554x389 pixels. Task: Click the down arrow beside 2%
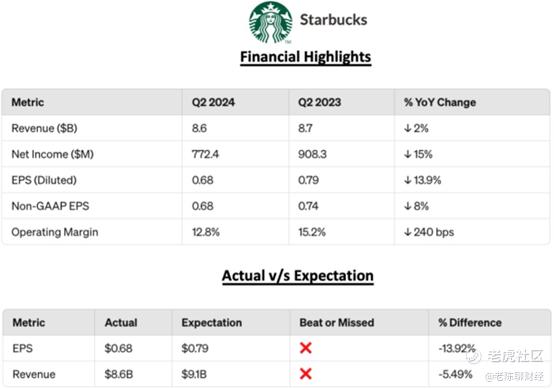point(408,128)
